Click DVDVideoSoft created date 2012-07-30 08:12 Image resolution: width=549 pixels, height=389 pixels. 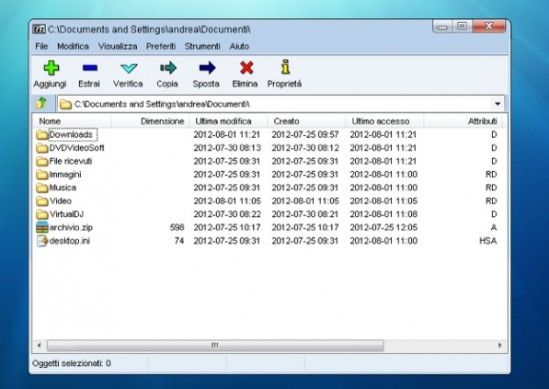(305, 148)
